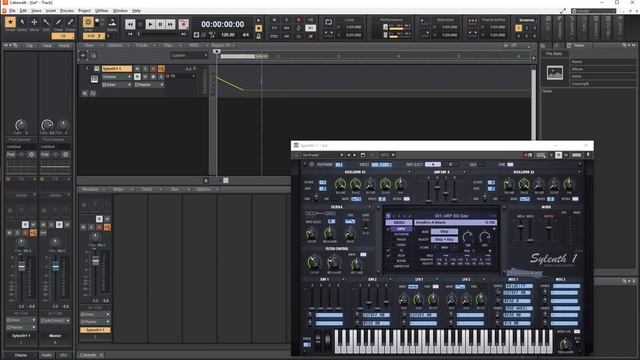The image size is (640, 360).
Task: Toggle the Punch In/Out icon
Action: [473, 21]
